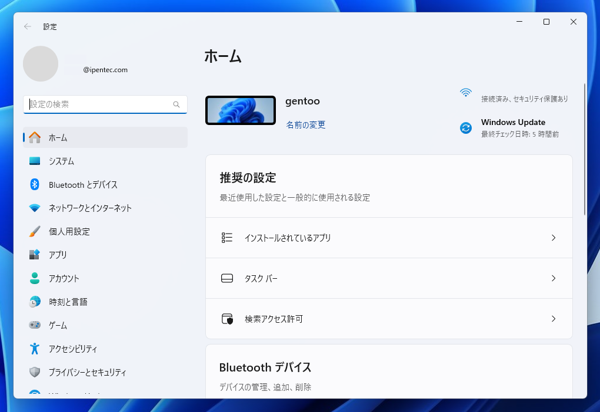Click the gentoo PC name text
The height and width of the screenshot is (412, 600).
[x=302, y=101]
